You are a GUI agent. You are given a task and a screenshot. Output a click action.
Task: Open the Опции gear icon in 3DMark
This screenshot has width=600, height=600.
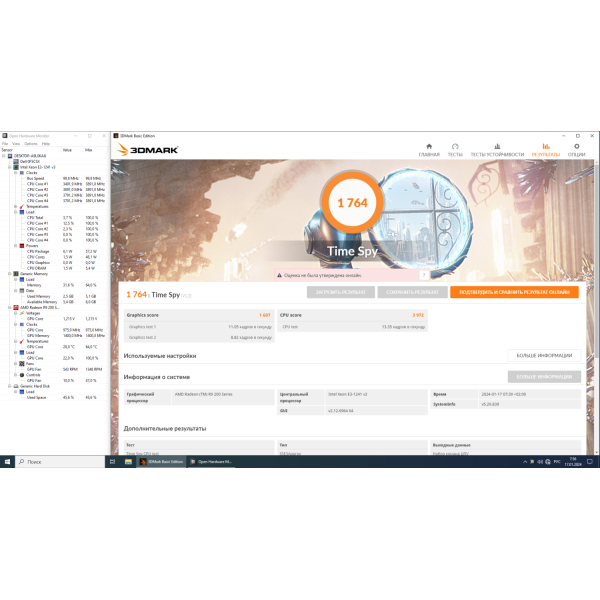(x=576, y=146)
